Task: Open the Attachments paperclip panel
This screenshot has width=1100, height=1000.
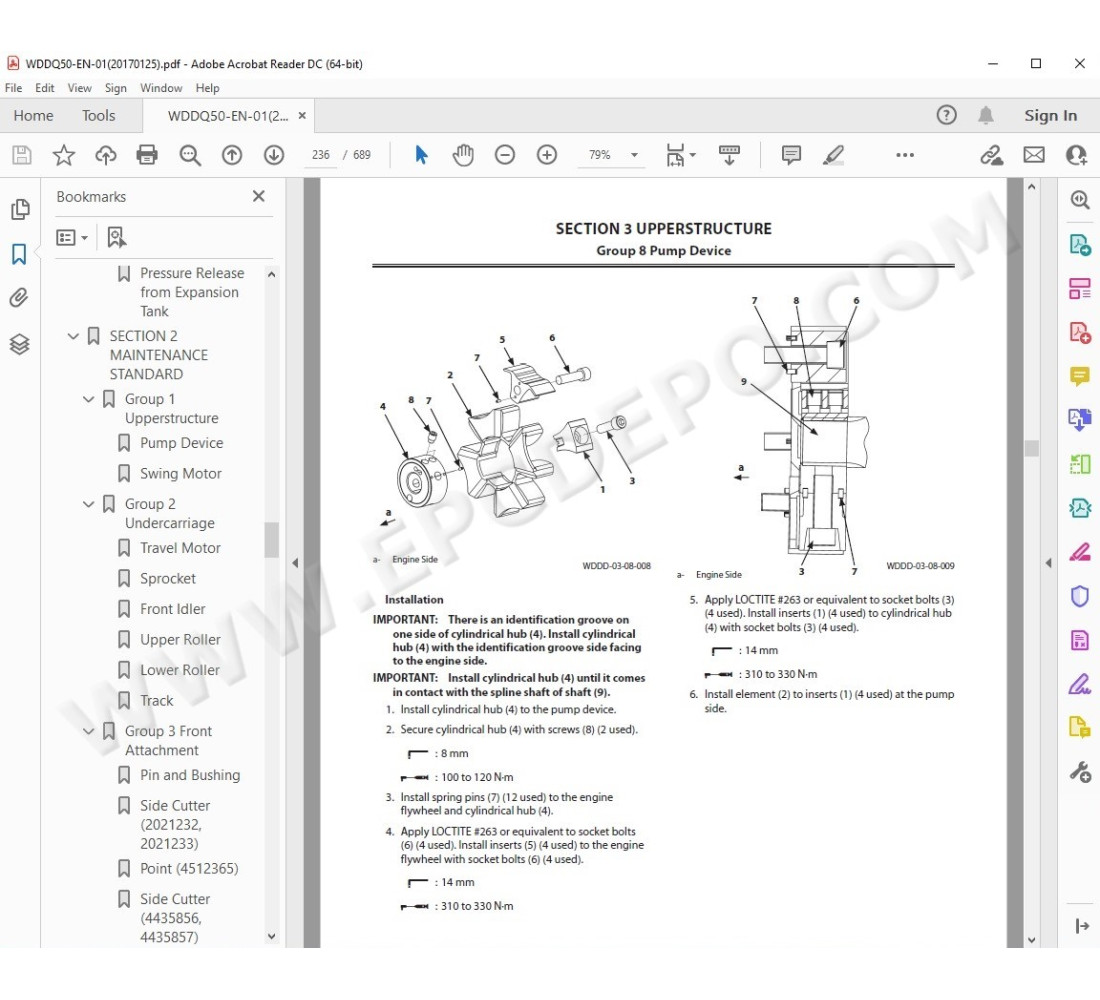Action: tap(19, 298)
